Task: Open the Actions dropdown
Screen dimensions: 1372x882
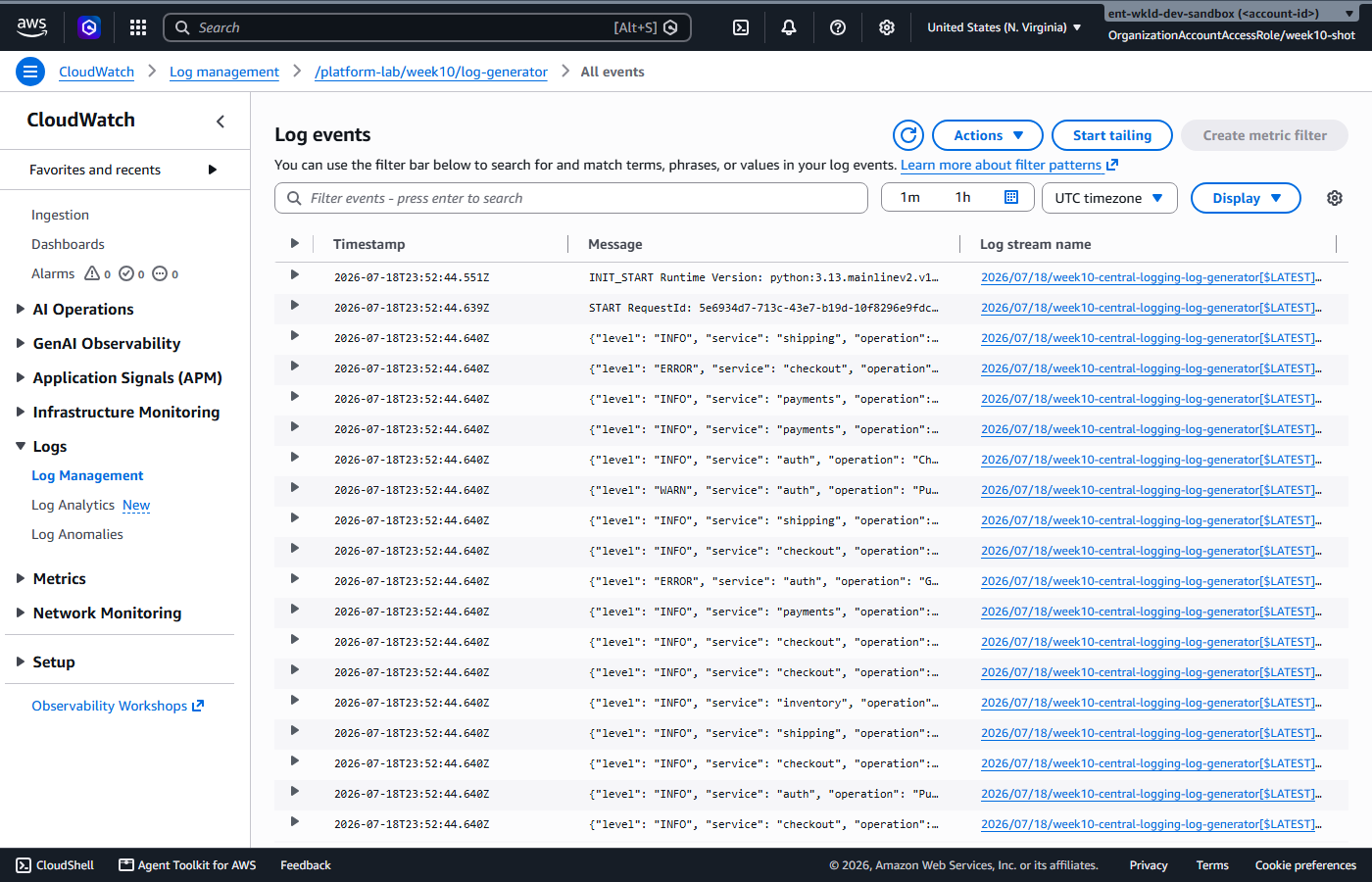Action: coord(988,135)
